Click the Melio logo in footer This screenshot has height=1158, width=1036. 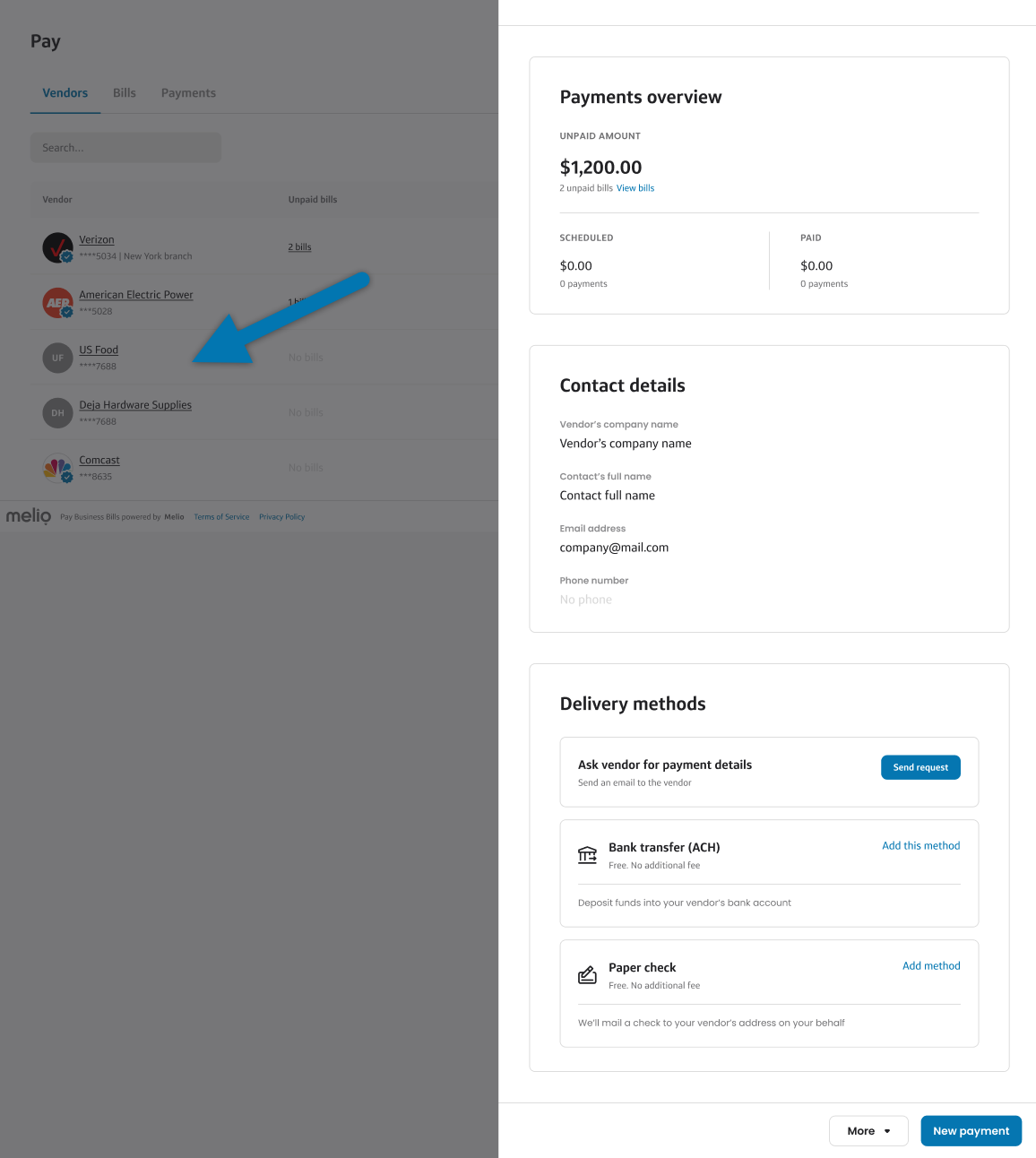tap(29, 516)
